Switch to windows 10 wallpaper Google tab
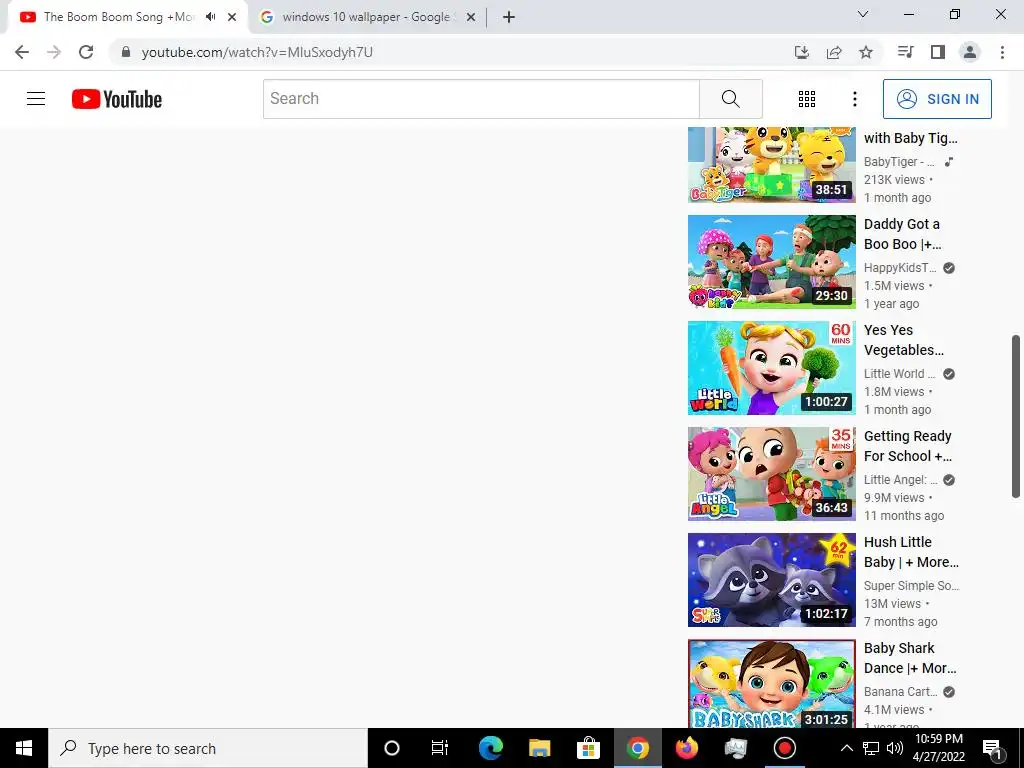Image resolution: width=1024 pixels, height=768 pixels. point(366,17)
